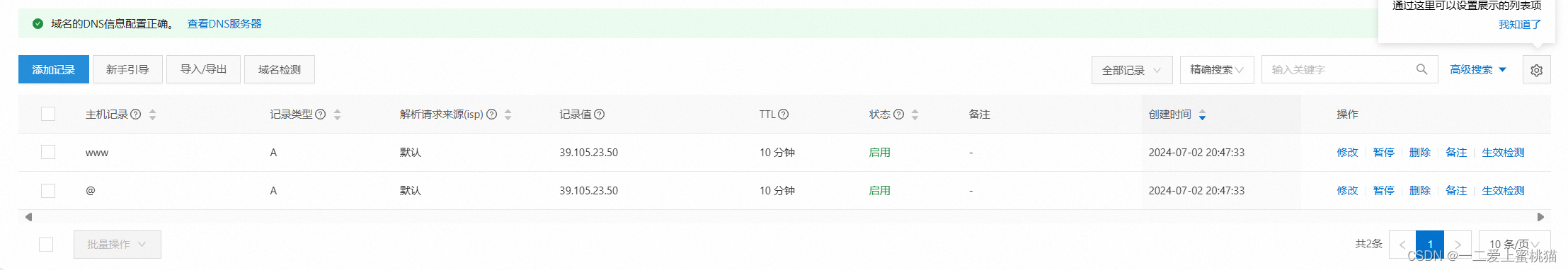
Task: Open the 精确搜索 dropdown
Action: click(1217, 70)
